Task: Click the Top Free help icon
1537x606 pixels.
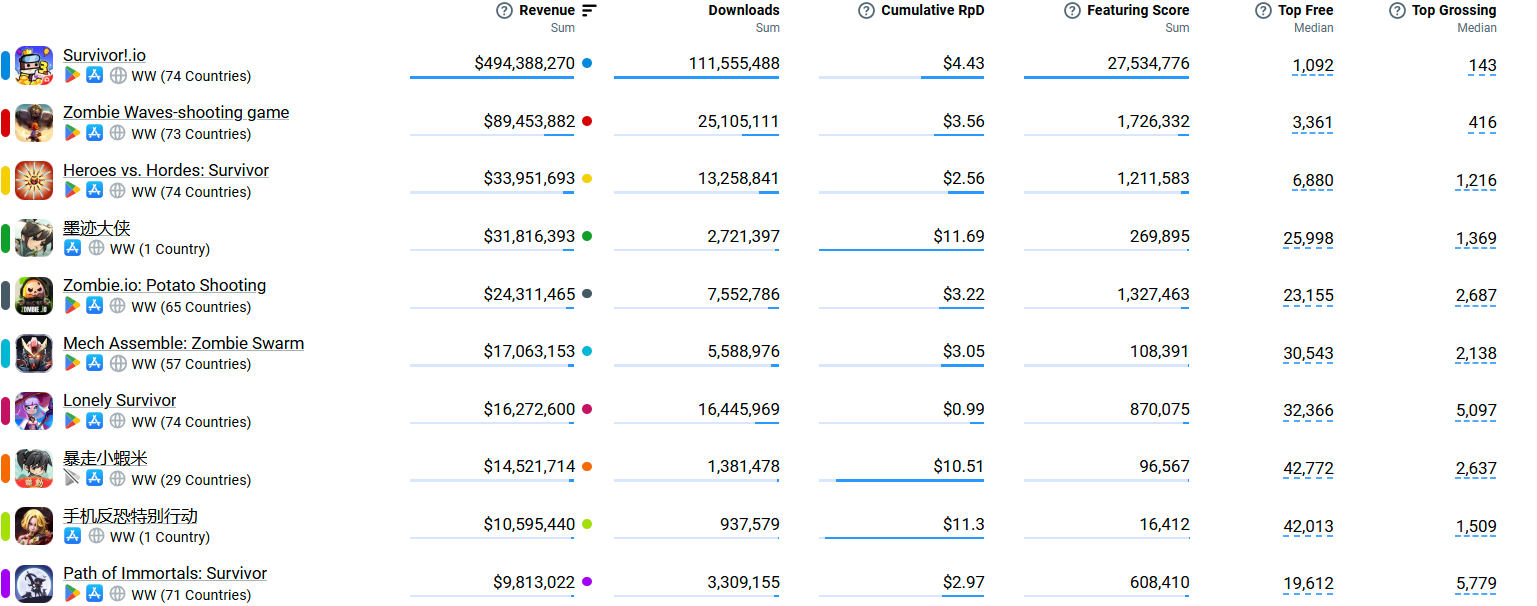Action: point(1263,11)
